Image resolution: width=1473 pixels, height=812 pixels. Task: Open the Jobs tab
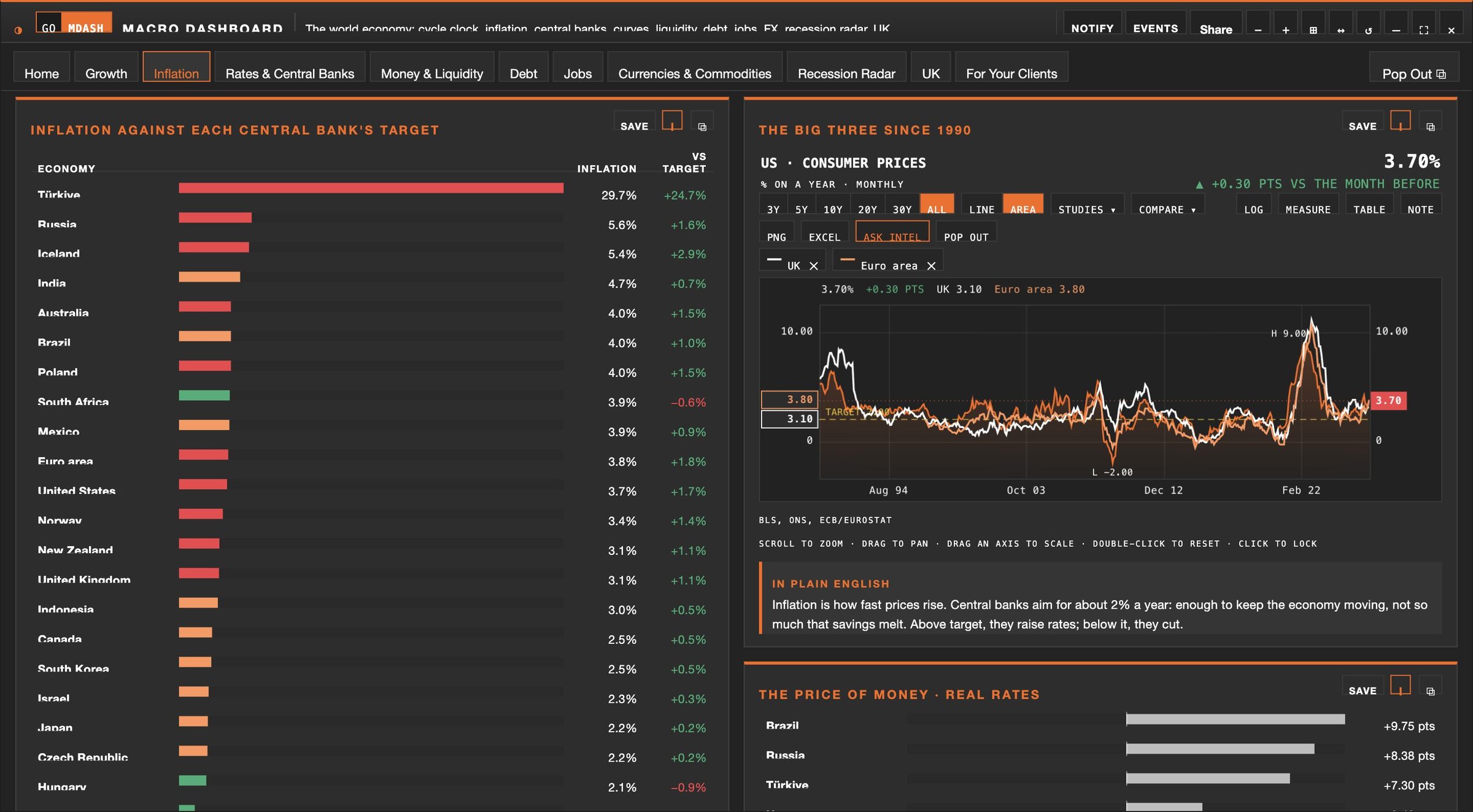(578, 68)
